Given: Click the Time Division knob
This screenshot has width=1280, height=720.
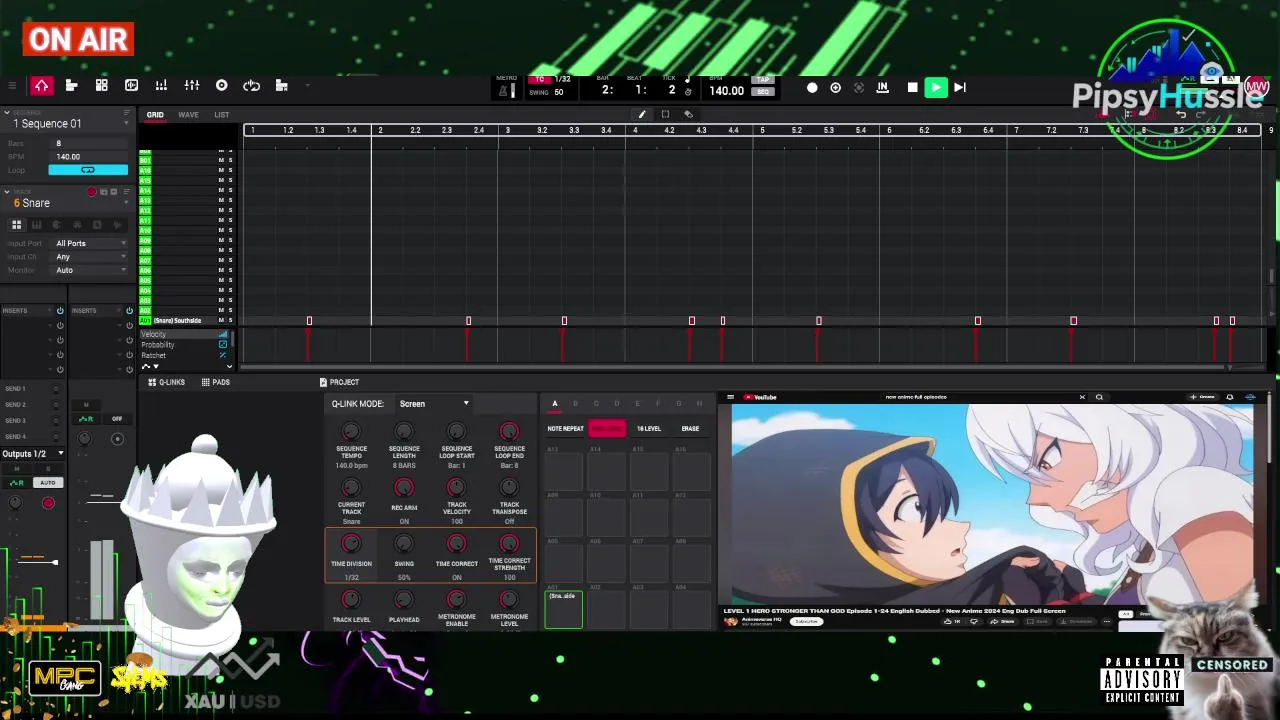Looking at the screenshot, I should (351, 544).
